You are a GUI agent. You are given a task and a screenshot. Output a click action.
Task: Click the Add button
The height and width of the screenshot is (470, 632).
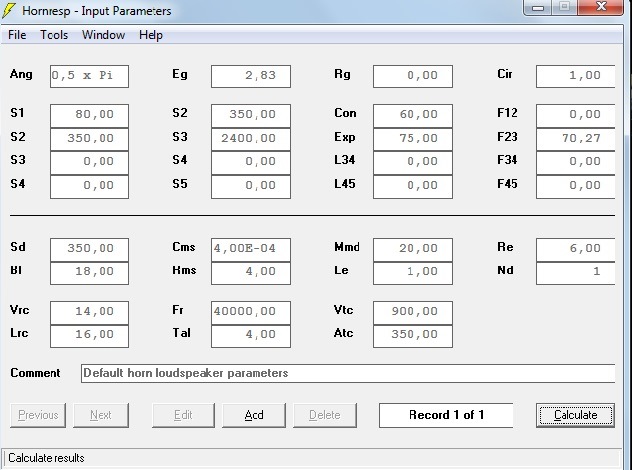pos(254,415)
